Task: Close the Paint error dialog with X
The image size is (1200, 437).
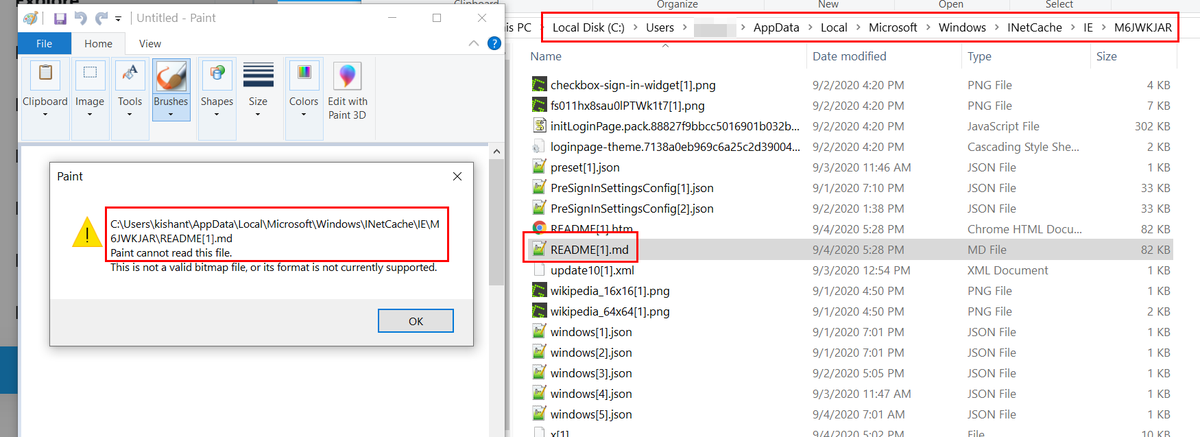Action: tap(457, 176)
